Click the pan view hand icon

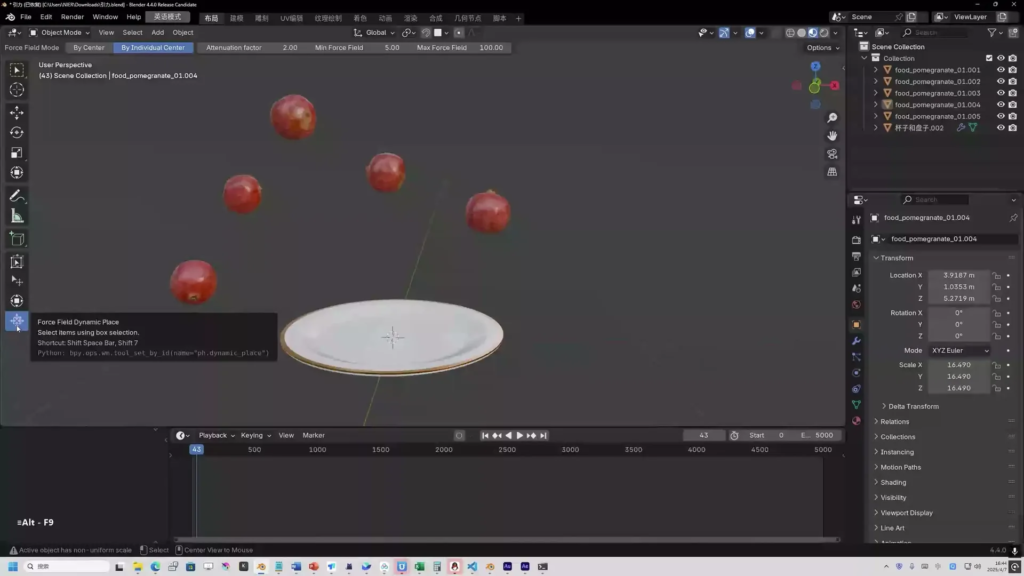point(832,136)
